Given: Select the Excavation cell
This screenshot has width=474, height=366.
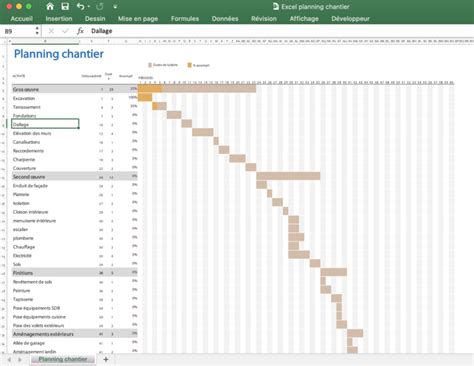Looking at the screenshot, I should coord(45,98).
